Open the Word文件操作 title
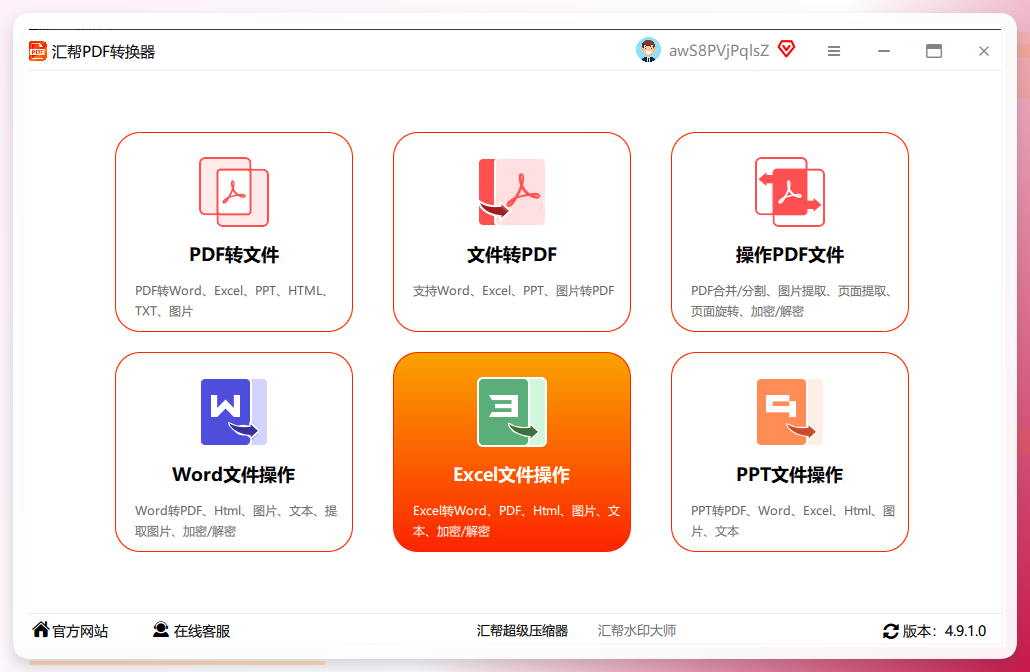1030x672 pixels. [234, 475]
